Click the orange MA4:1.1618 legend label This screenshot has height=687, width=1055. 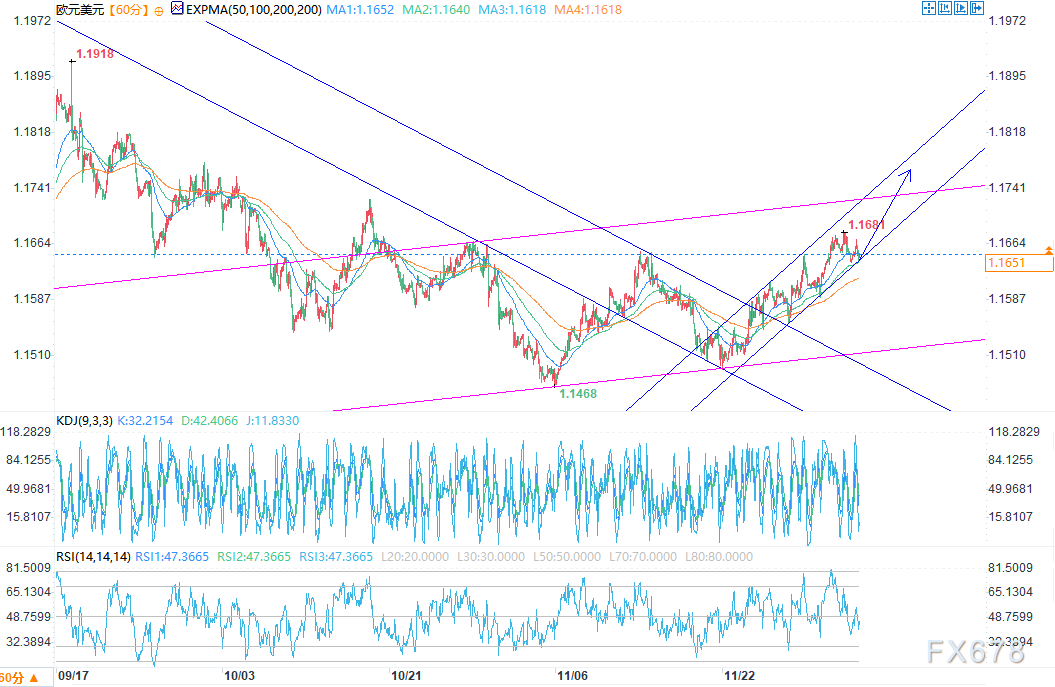[587, 9]
